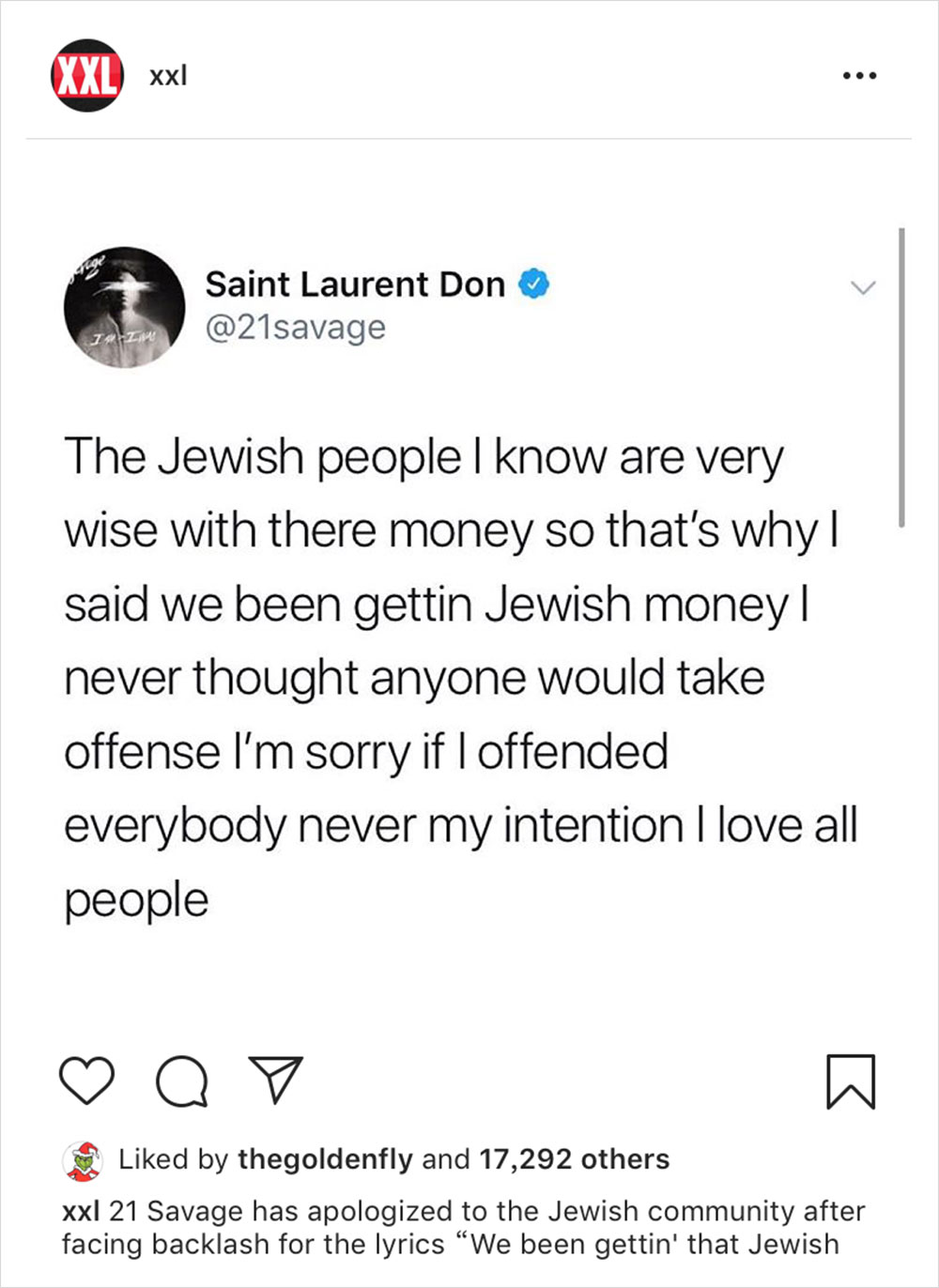Open comments via speech bubble icon
The height and width of the screenshot is (1288, 939).
pyautogui.click(x=181, y=1081)
